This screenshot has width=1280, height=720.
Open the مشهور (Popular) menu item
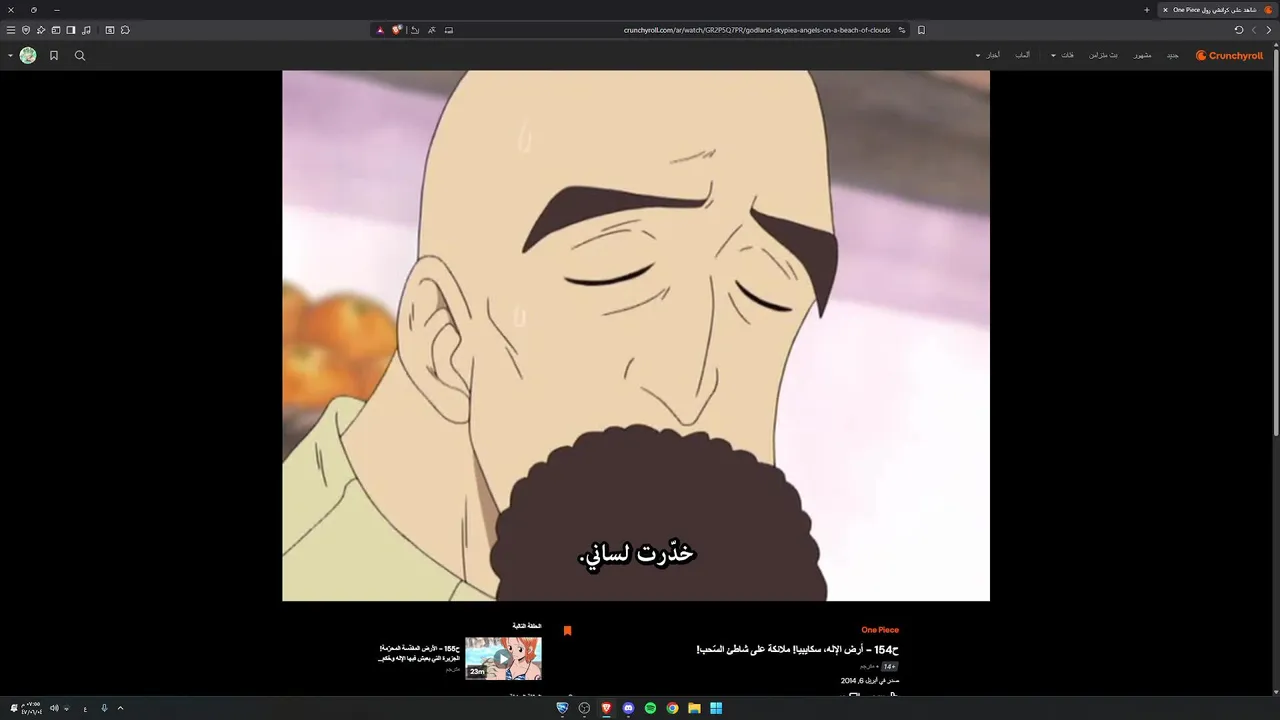(x=1143, y=56)
